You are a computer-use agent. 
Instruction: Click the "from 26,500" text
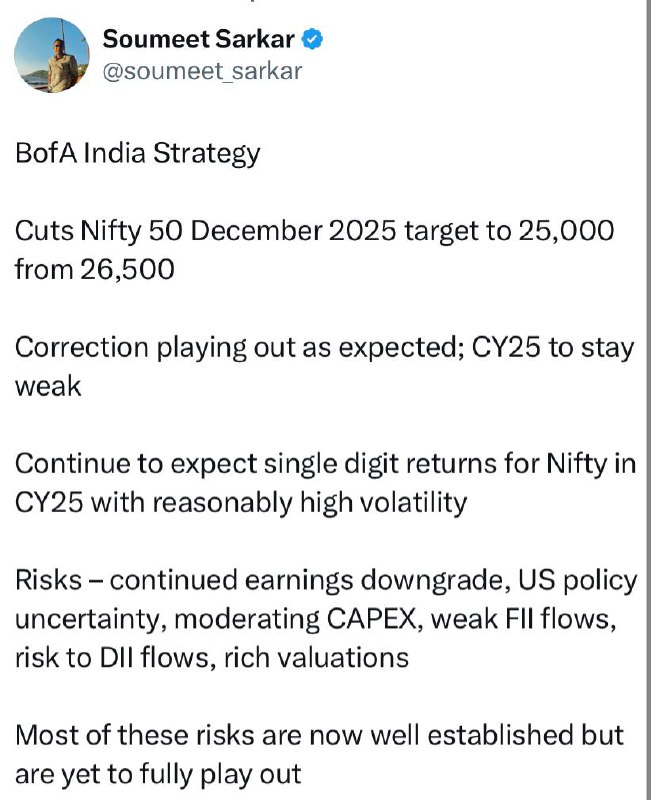(x=95, y=269)
